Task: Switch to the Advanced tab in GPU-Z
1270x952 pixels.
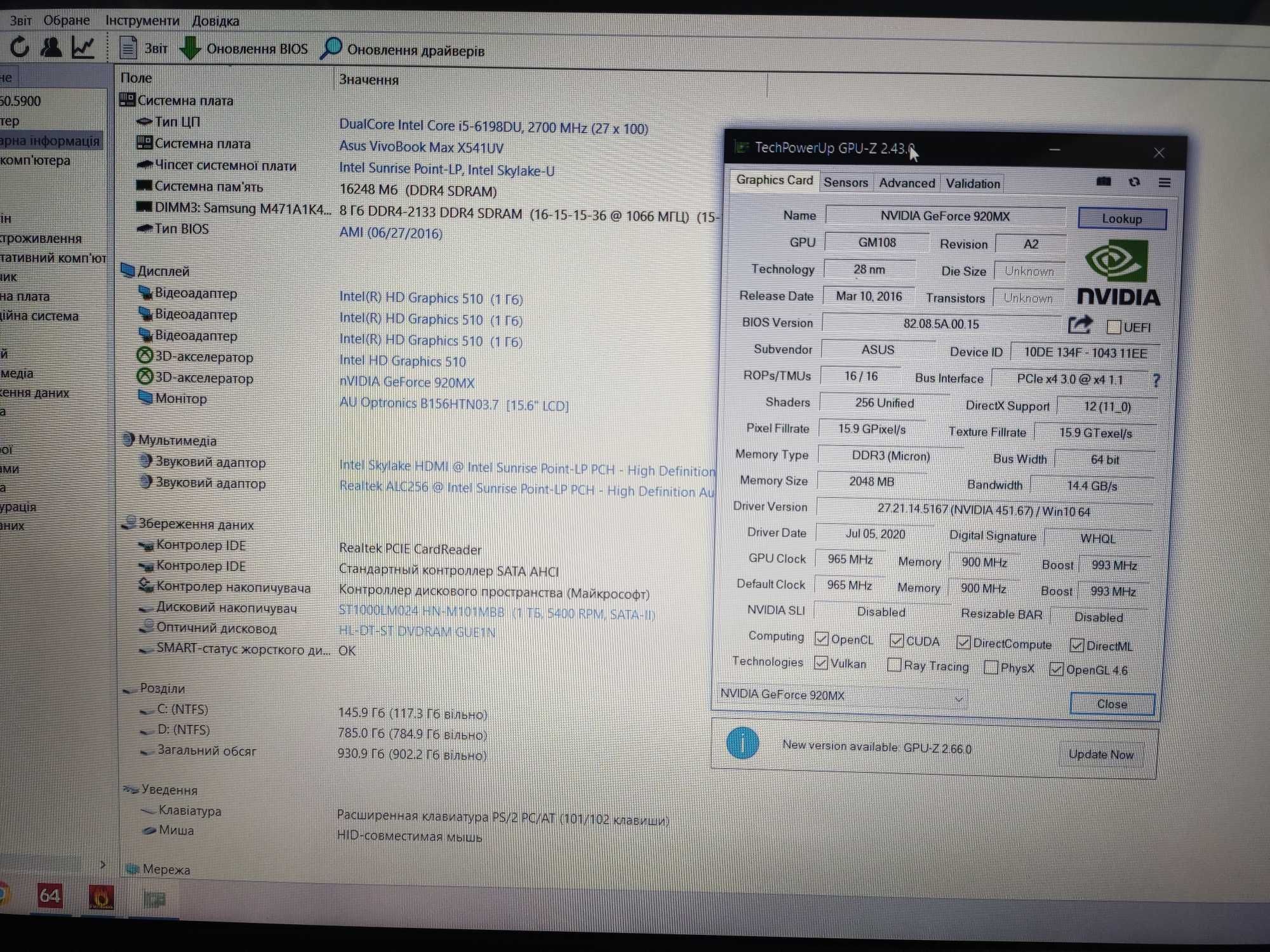Action: (x=907, y=183)
